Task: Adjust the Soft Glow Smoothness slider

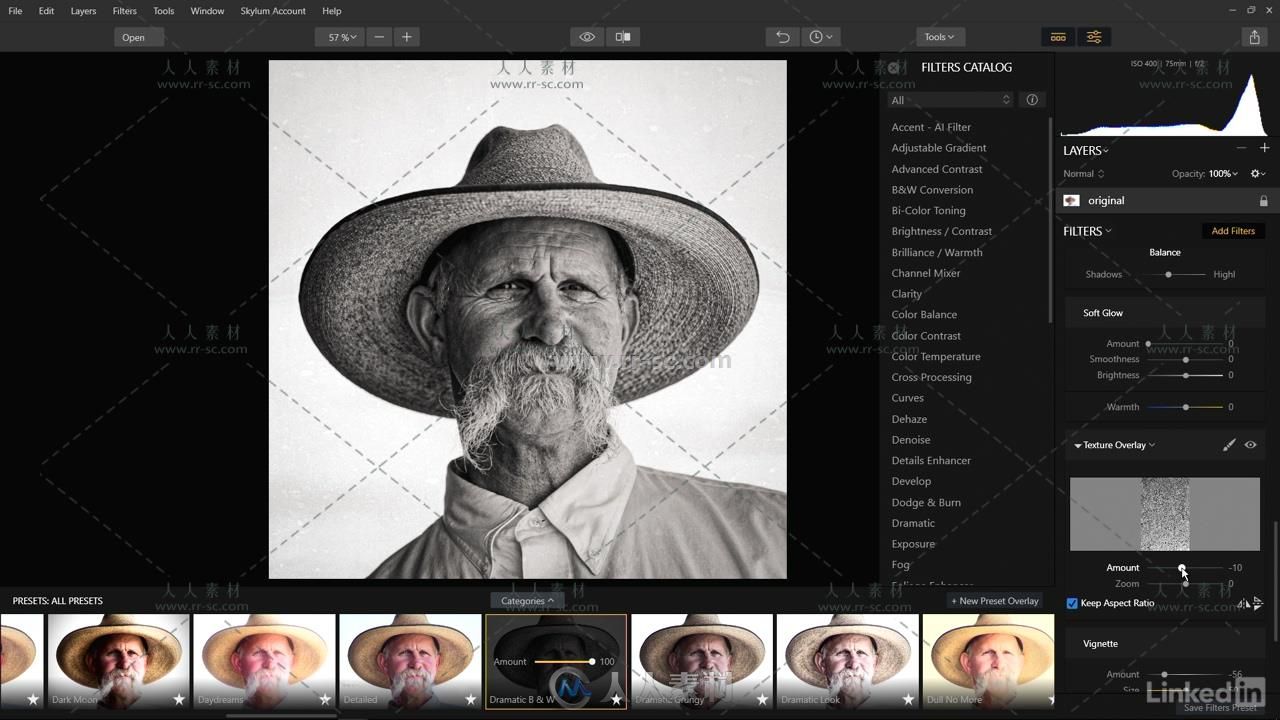Action: pyautogui.click(x=1186, y=359)
